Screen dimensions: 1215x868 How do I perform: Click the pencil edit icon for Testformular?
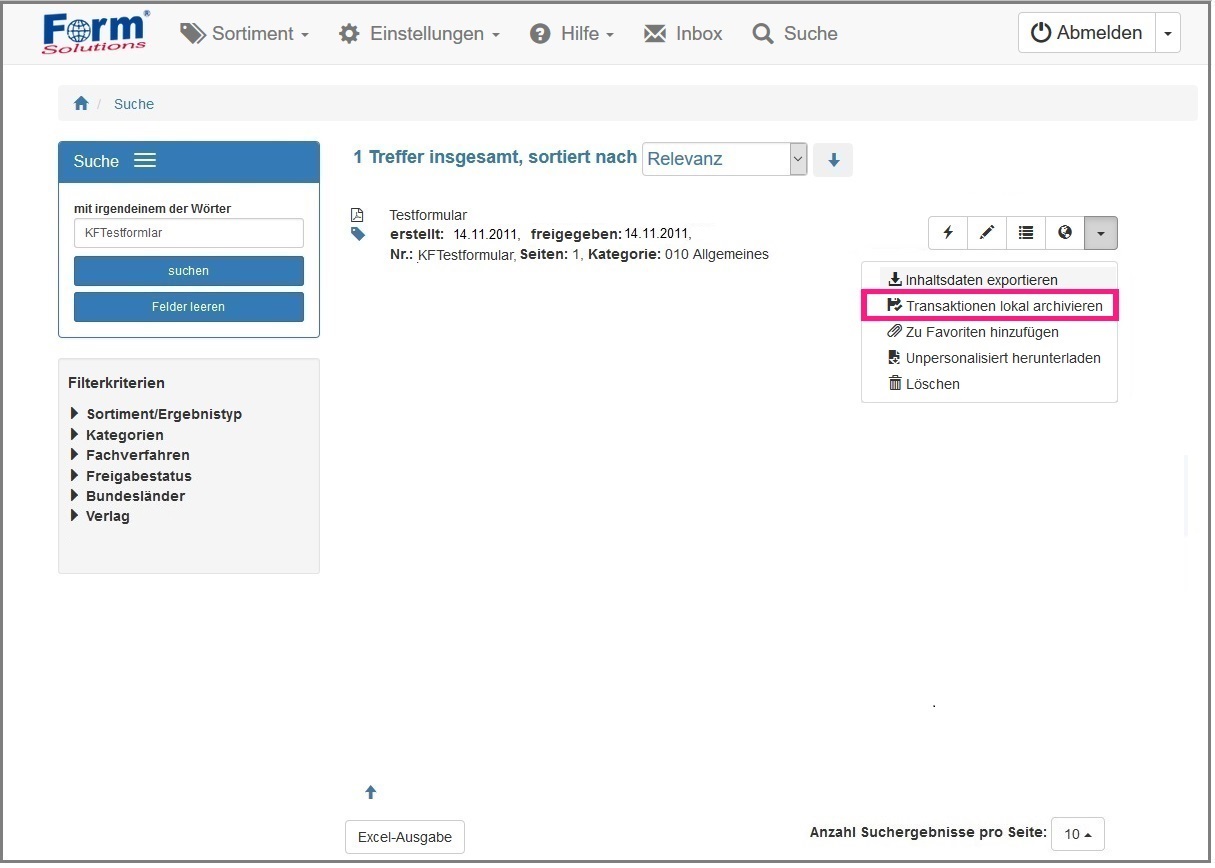tap(987, 233)
